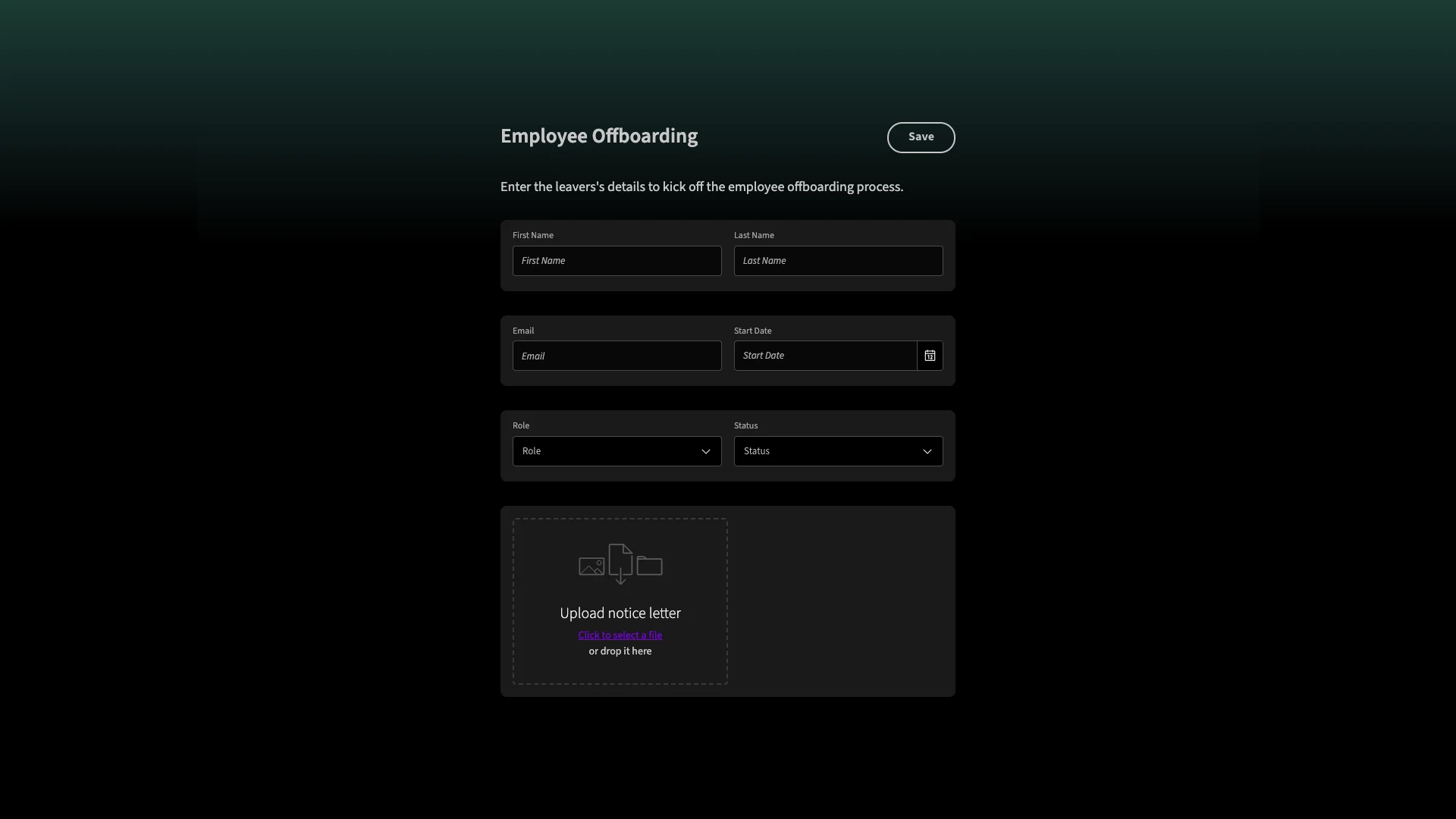Click the folder icon in upload area
Viewport: 1456px width, 819px height.
[650, 566]
